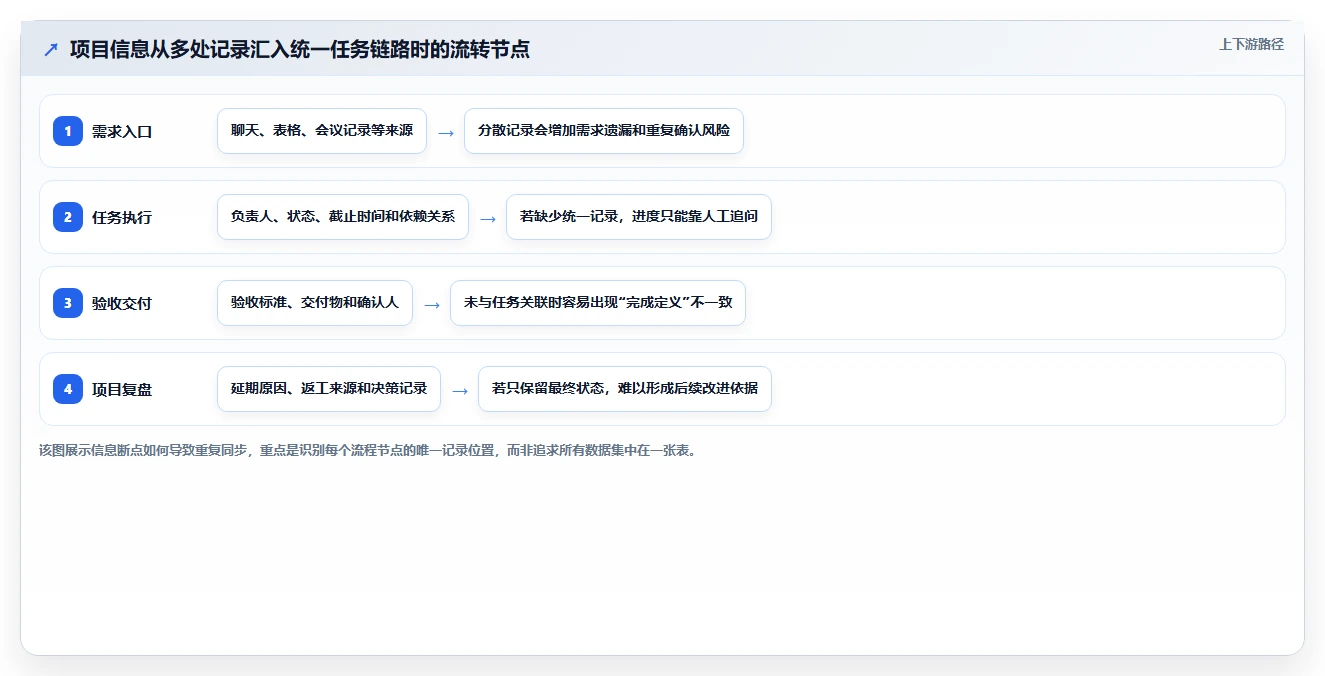1325x676 pixels.
Task: Select the 聊天、表格、会议记录等来源 box
Action: (x=322, y=131)
